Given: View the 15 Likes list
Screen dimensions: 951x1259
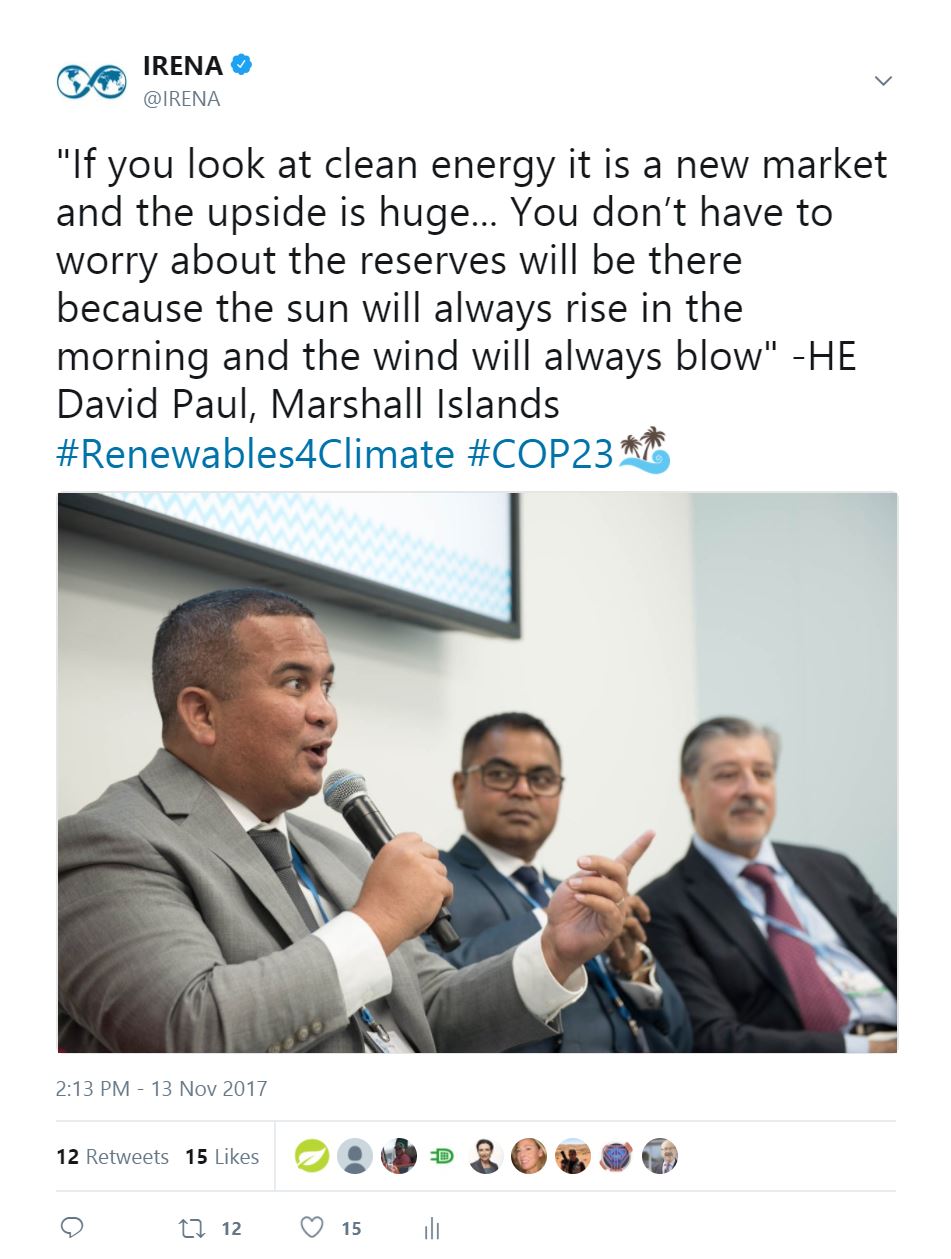Looking at the screenshot, I should pyautogui.click(x=222, y=1156).
